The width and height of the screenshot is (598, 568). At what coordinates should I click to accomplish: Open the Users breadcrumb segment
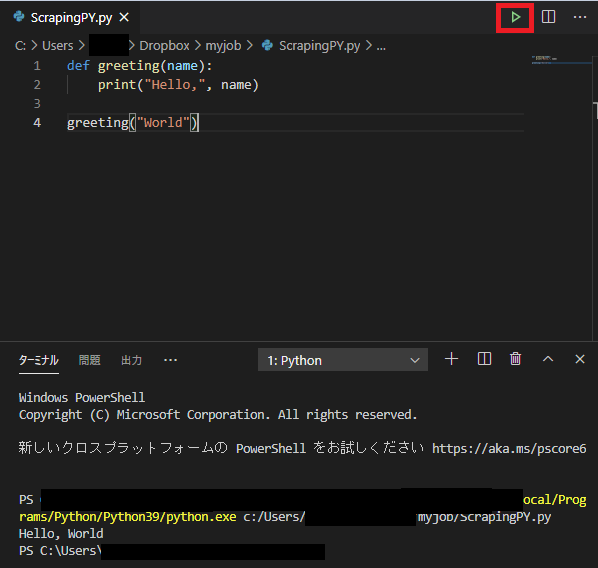click(x=58, y=46)
